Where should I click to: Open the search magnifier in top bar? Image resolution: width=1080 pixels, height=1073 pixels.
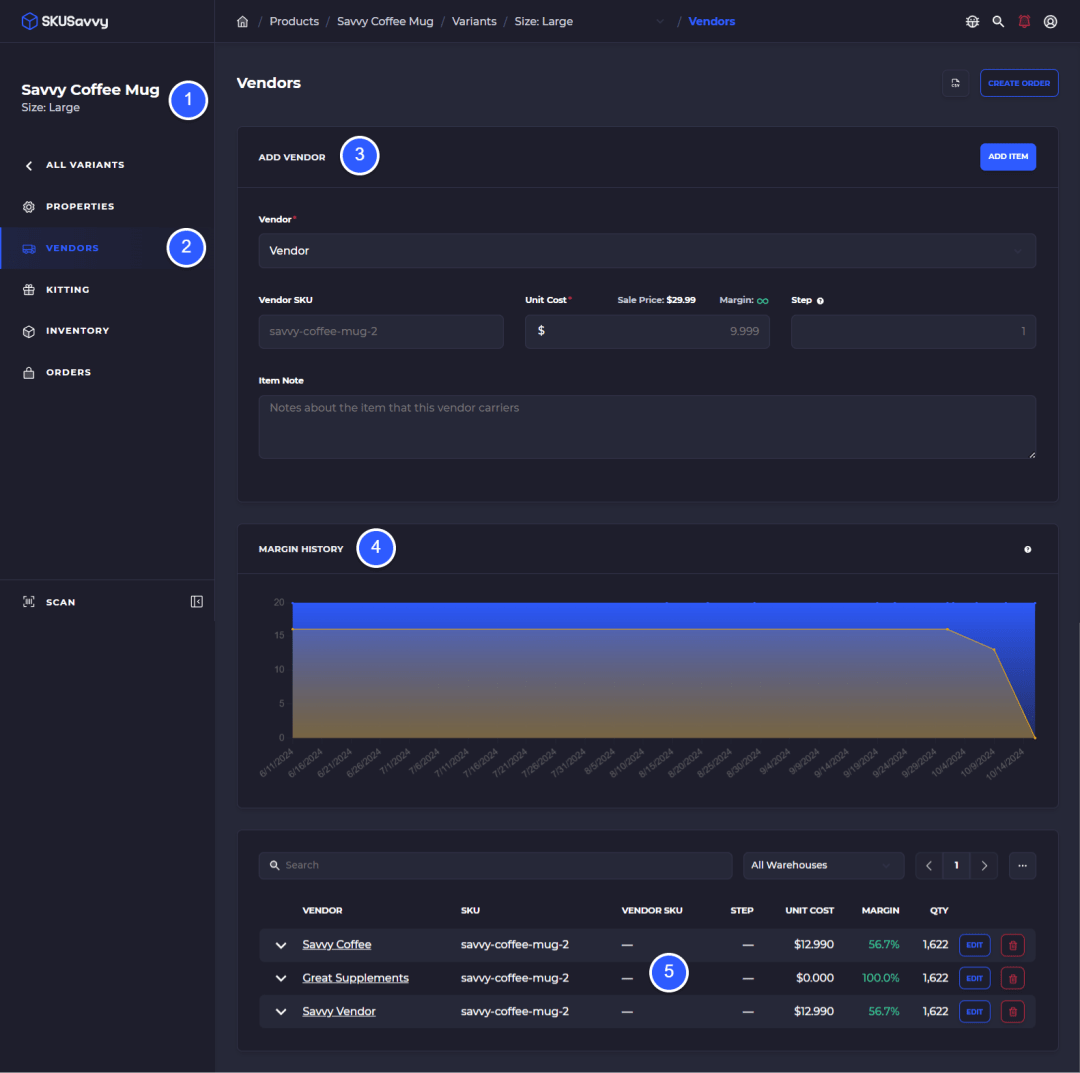pyautogui.click(x=997, y=21)
